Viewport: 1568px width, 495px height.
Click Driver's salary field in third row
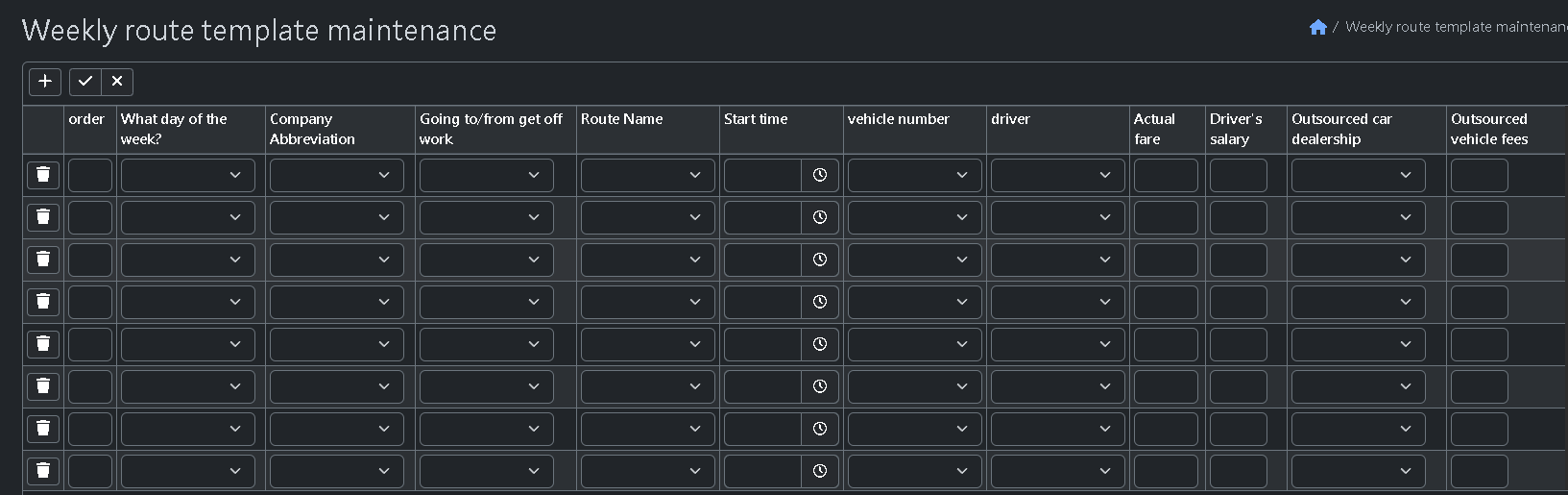pos(1238,260)
